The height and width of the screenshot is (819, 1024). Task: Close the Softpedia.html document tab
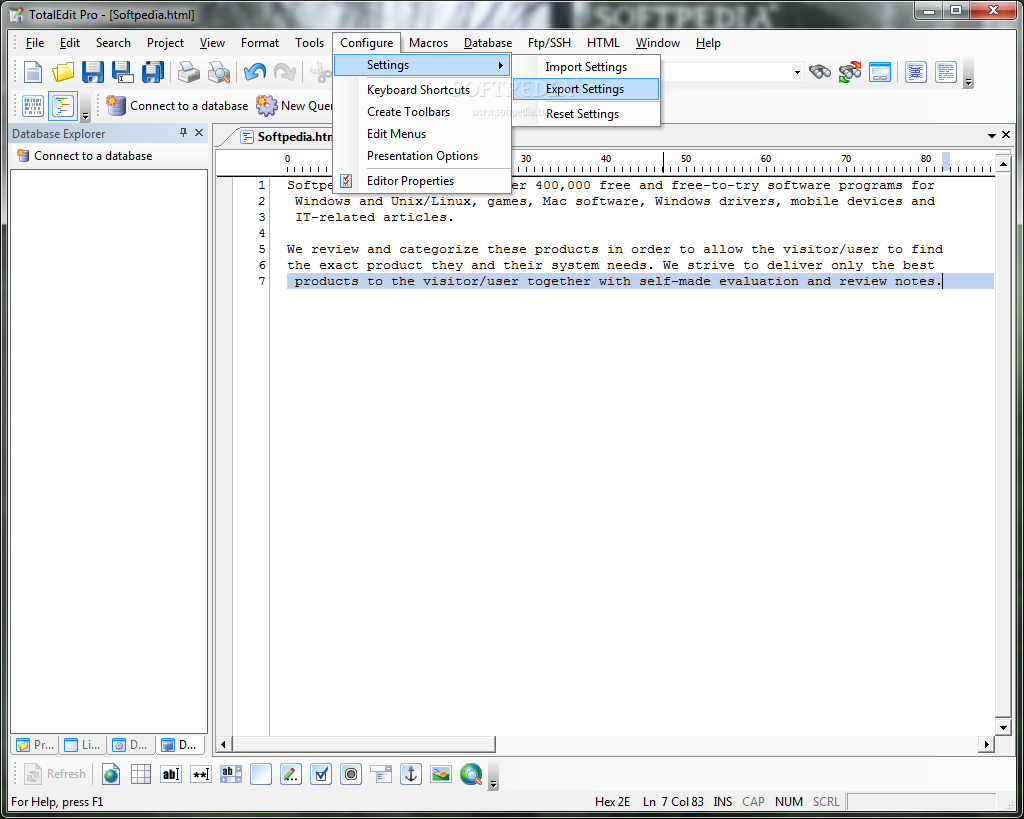click(x=1006, y=135)
